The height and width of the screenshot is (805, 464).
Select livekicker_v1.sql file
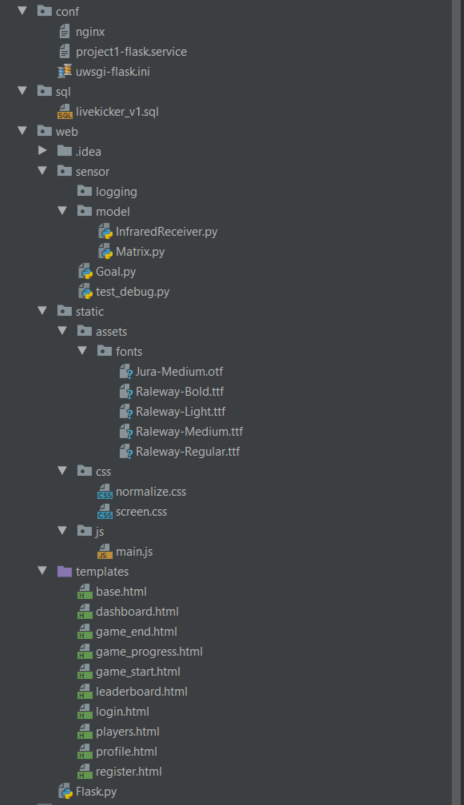117,112
